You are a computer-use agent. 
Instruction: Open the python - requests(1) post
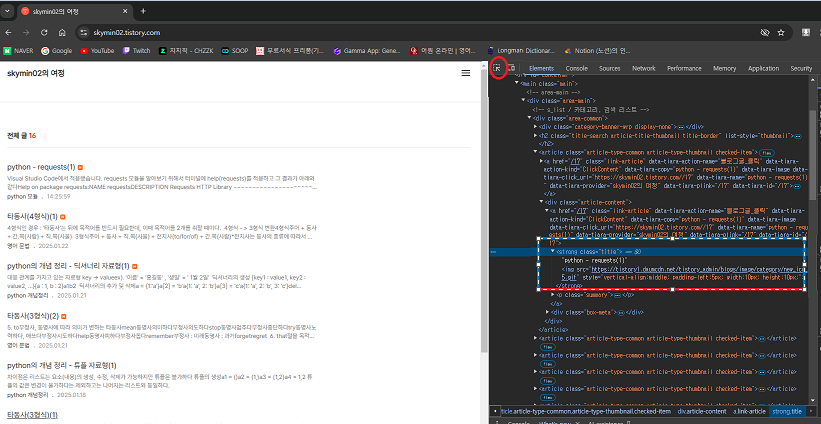[x=41, y=167]
